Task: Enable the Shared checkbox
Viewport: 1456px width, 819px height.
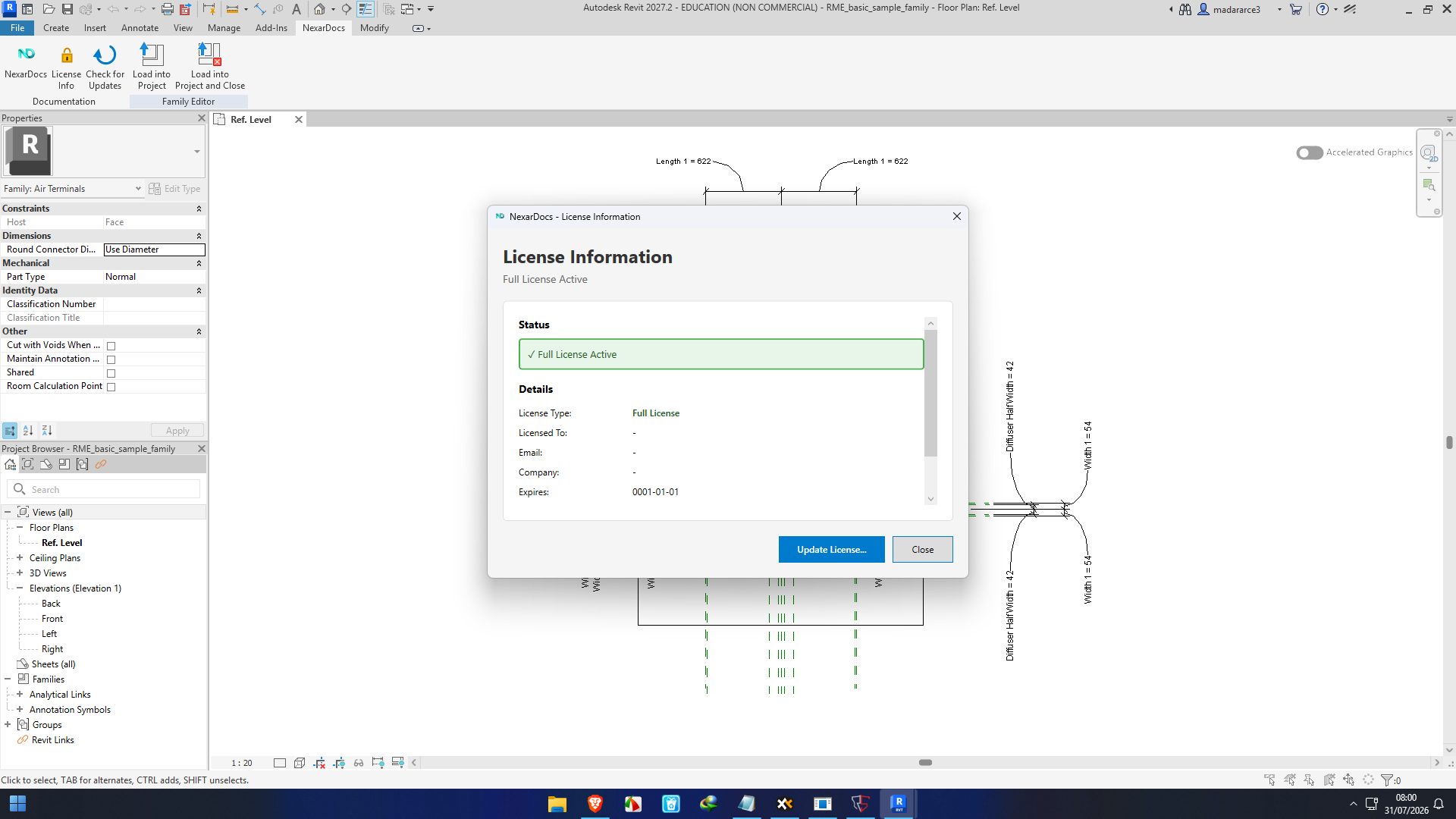Action: [x=111, y=373]
